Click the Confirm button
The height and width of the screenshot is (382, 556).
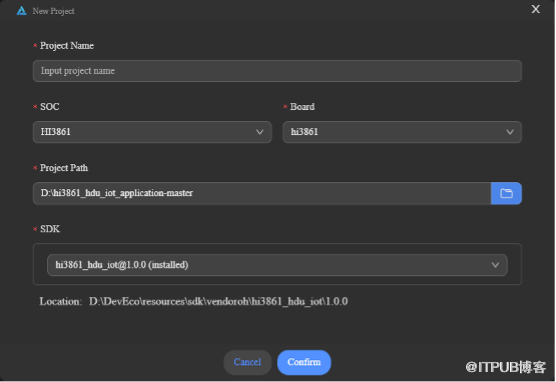coord(304,362)
